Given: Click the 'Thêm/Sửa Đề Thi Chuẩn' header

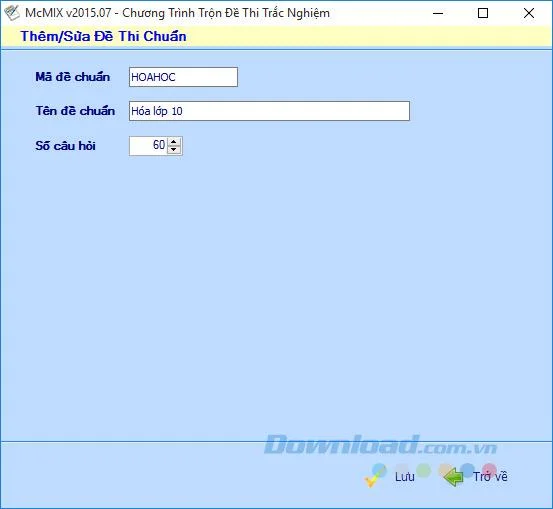Looking at the screenshot, I should pos(103,36).
